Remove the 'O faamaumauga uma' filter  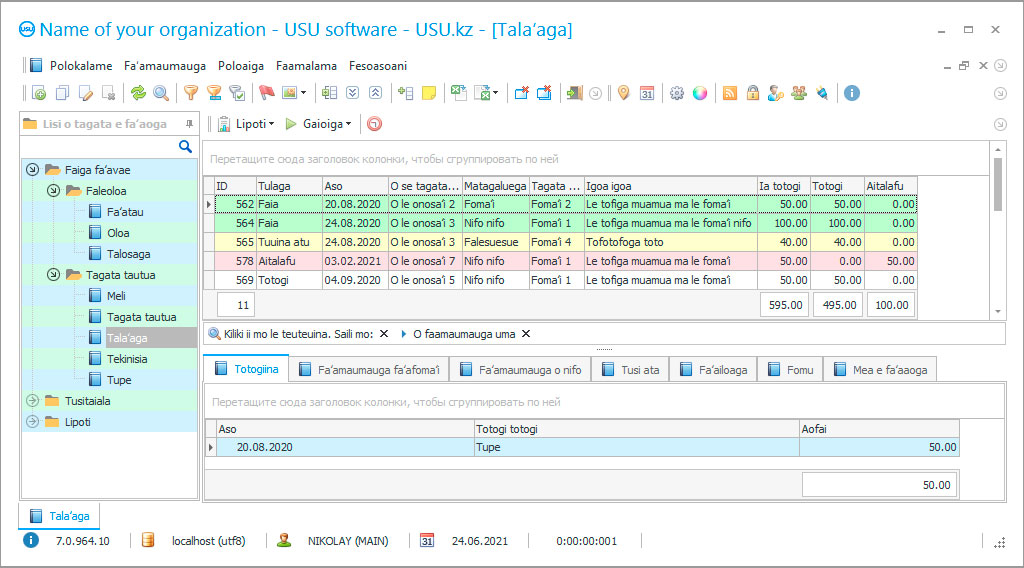coord(526,334)
